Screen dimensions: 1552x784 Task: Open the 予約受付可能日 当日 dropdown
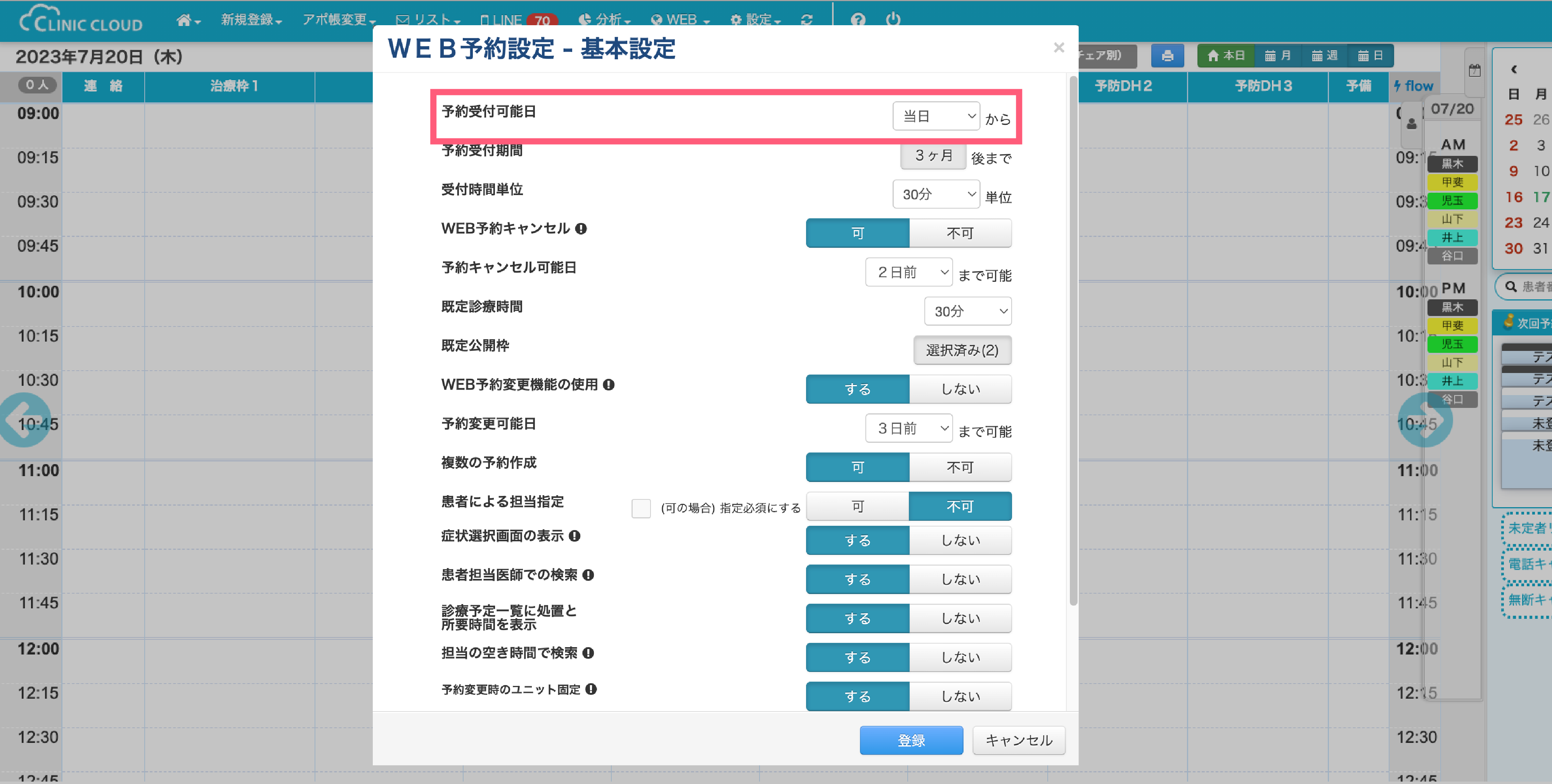click(x=936, y=116)
